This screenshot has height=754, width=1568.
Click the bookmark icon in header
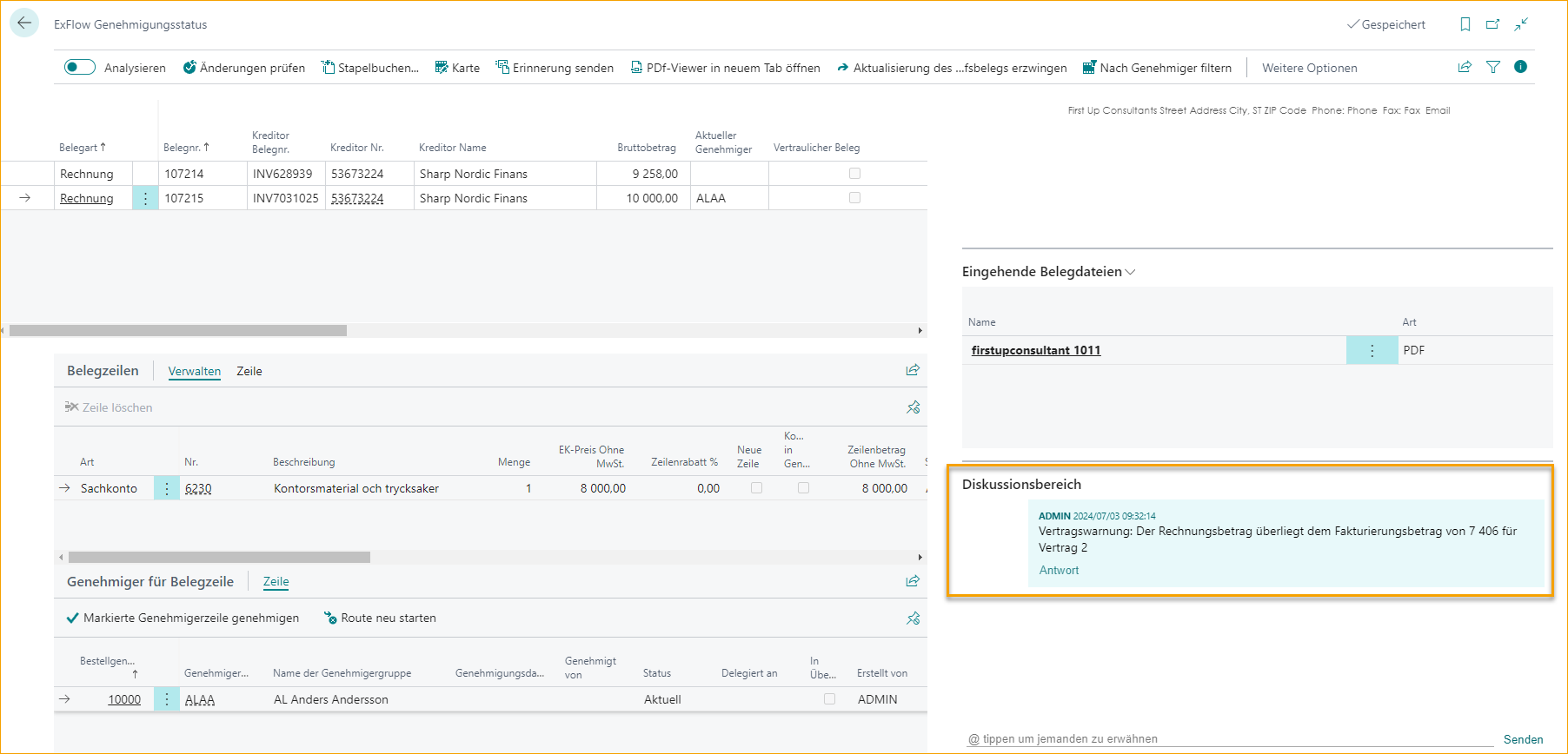pyautogui.click(x=1465, y=24)
